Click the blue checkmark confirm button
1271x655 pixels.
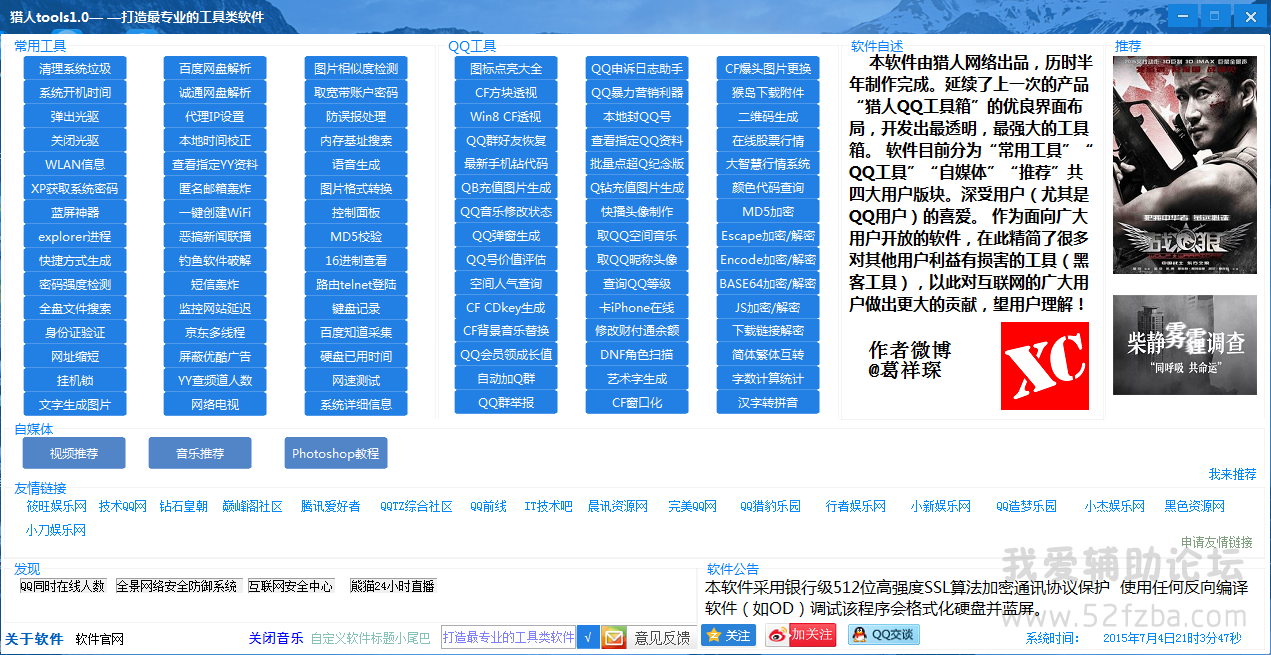(588, 638)
